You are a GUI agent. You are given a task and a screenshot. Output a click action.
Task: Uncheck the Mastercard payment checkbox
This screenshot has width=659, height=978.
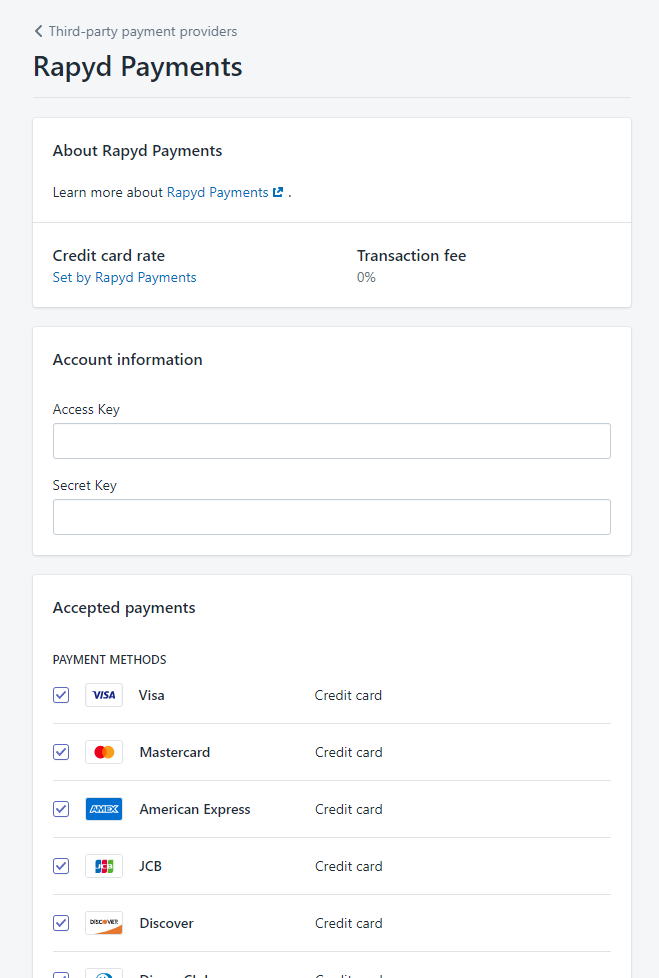pyautogui.click(x=61, y=752)
